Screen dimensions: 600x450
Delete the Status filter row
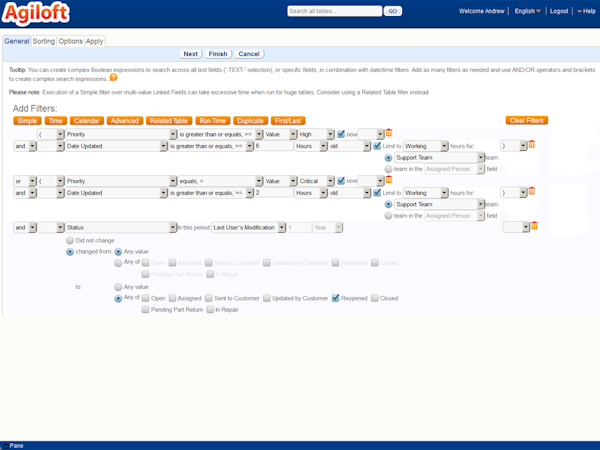[535, 227]
